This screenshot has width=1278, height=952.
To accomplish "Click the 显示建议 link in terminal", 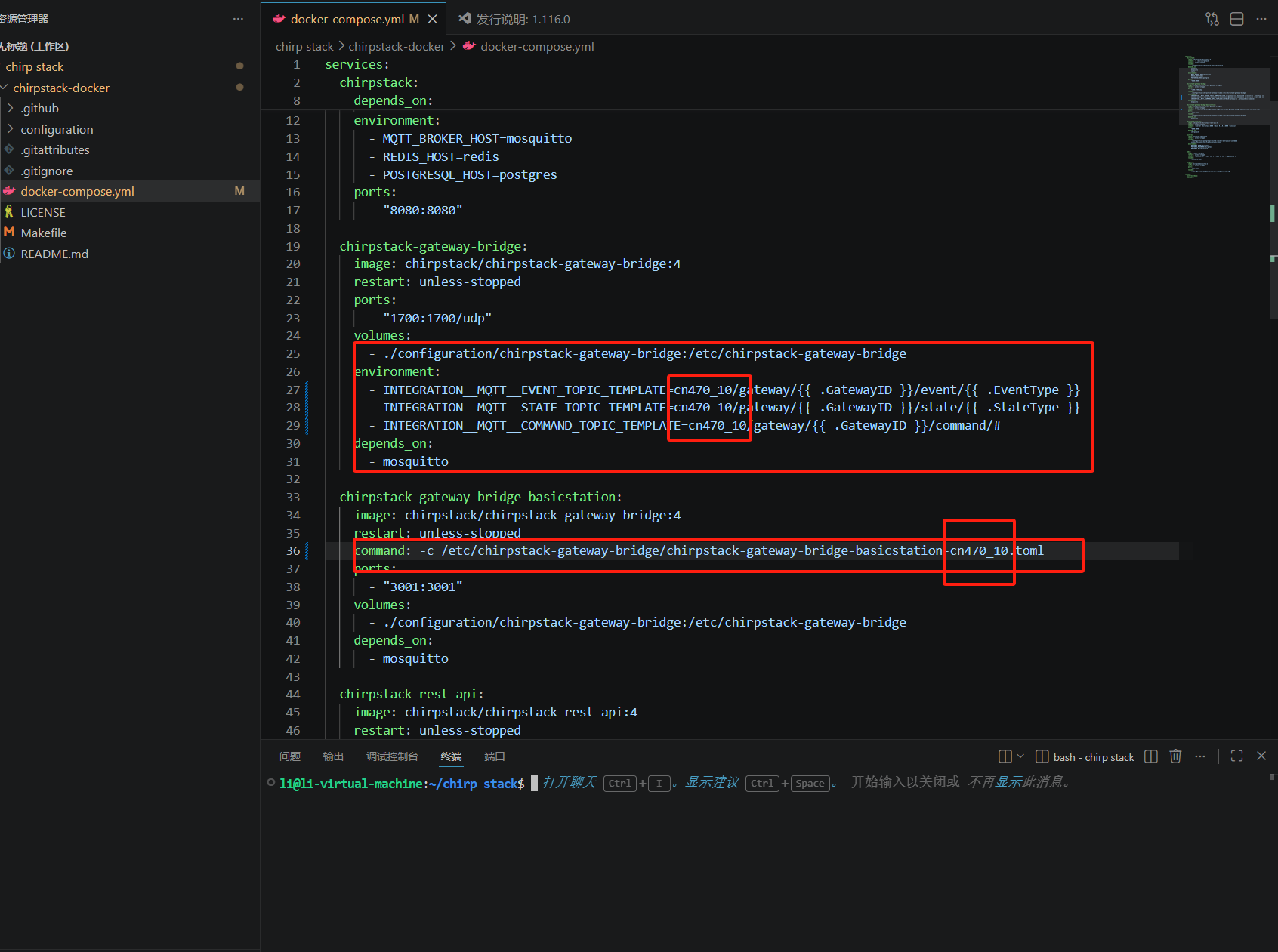I will (712, 783).
